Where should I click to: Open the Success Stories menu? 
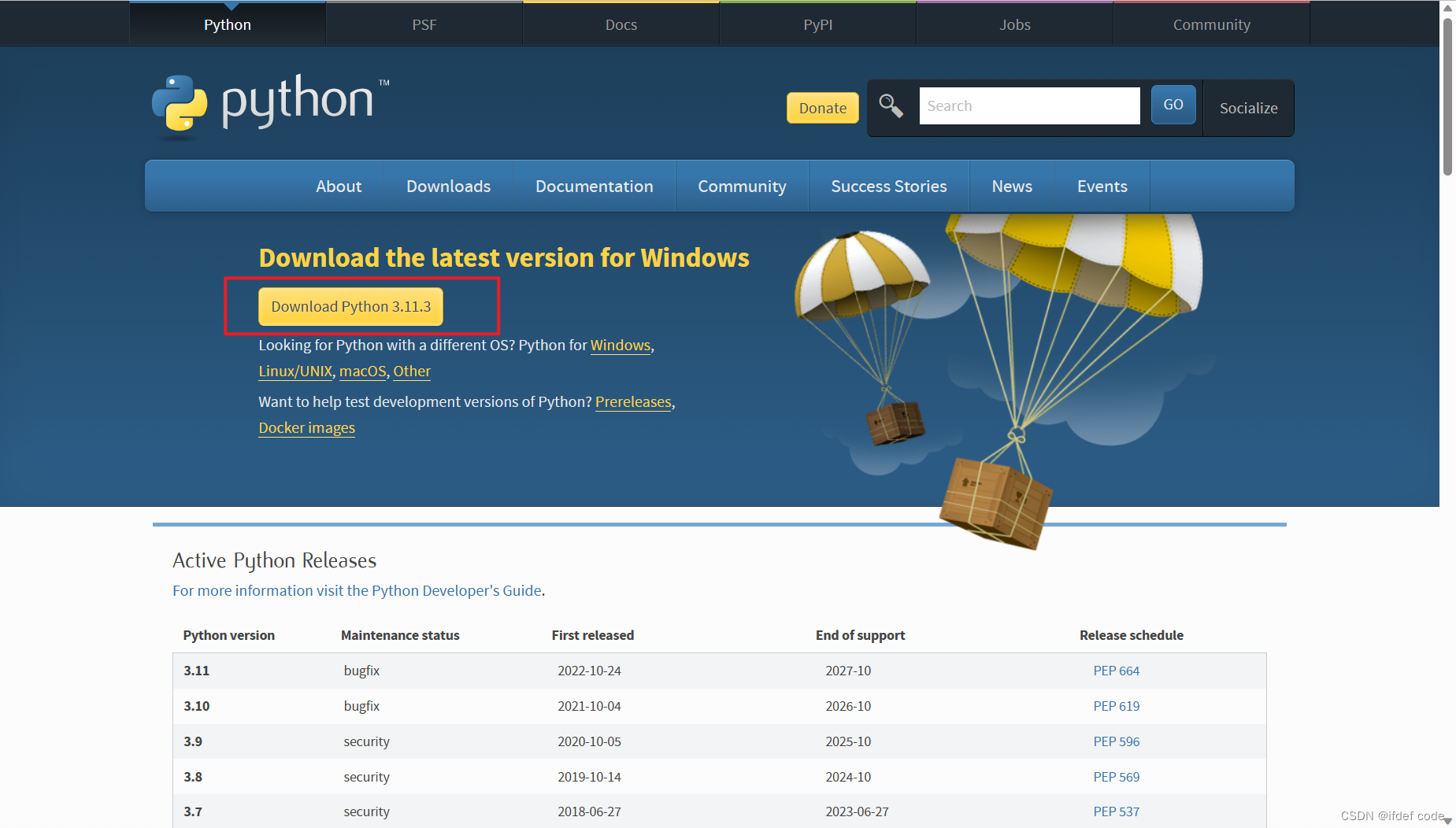(x=889, y=186)
